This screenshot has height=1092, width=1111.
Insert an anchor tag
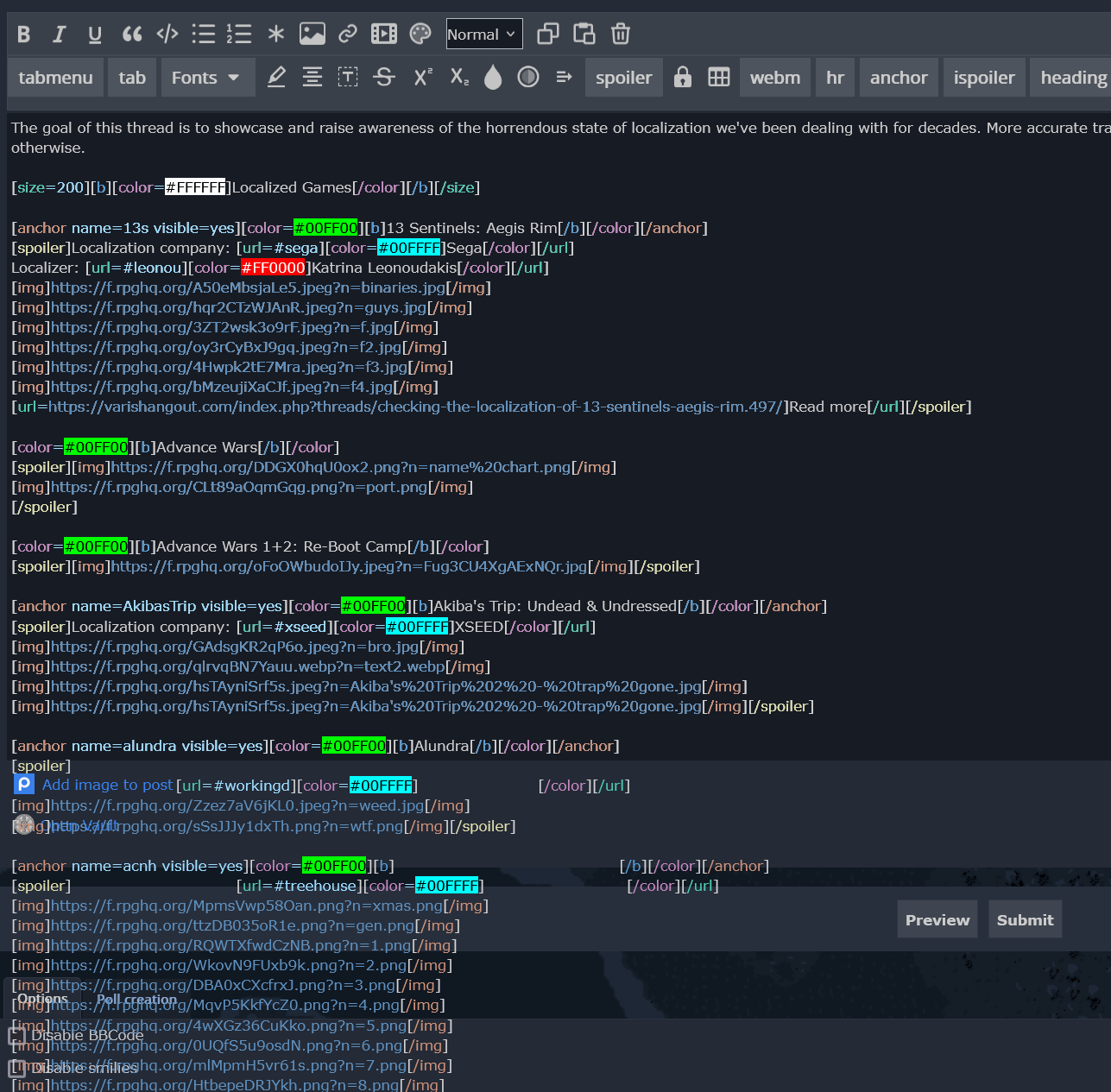tap(899, 78)
